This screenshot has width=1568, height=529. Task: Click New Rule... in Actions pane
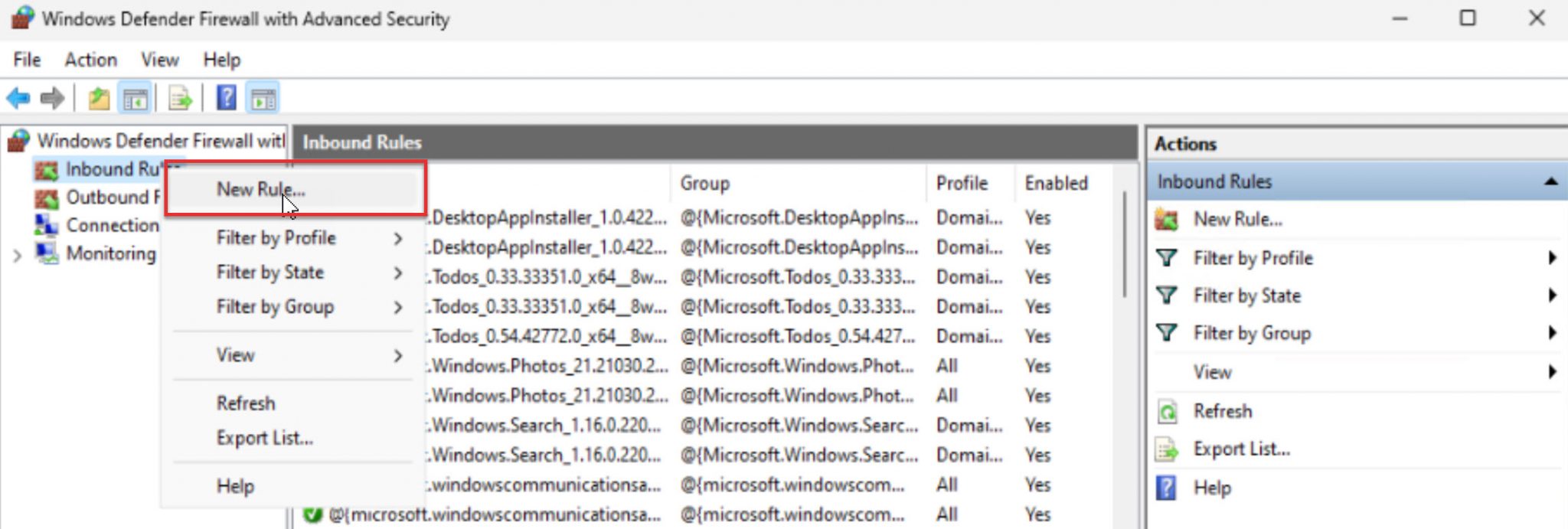[1237, 220]
